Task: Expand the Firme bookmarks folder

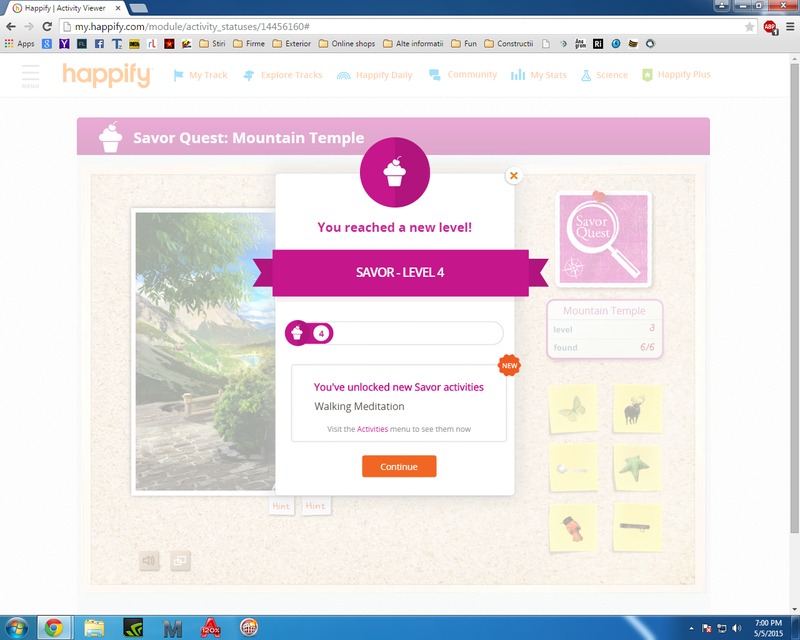Action: [248, 44]
